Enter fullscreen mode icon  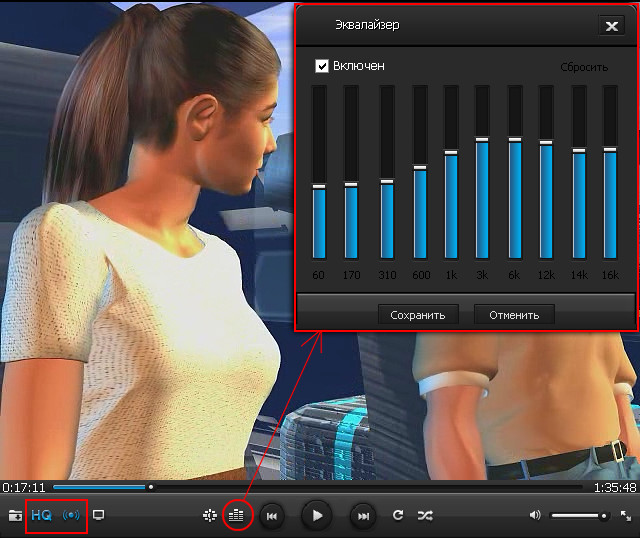pos(626,516)
